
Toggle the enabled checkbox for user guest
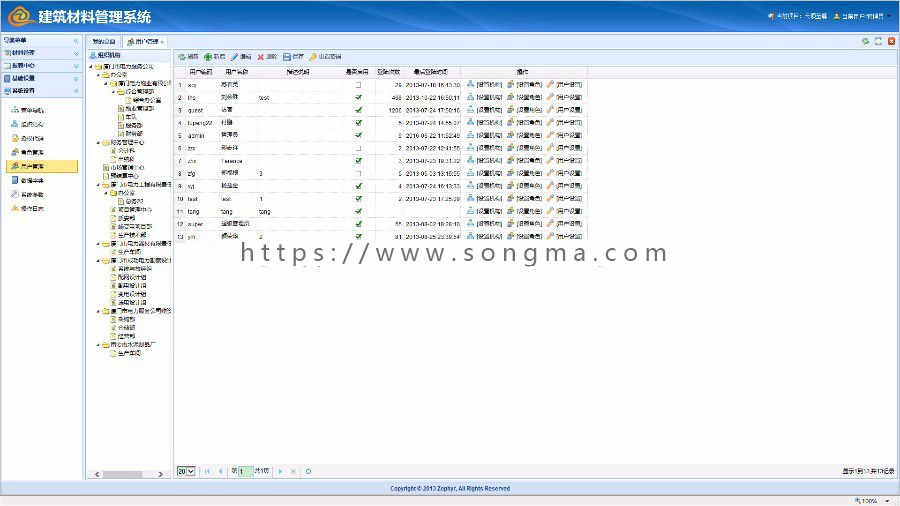tap(358, 110)
